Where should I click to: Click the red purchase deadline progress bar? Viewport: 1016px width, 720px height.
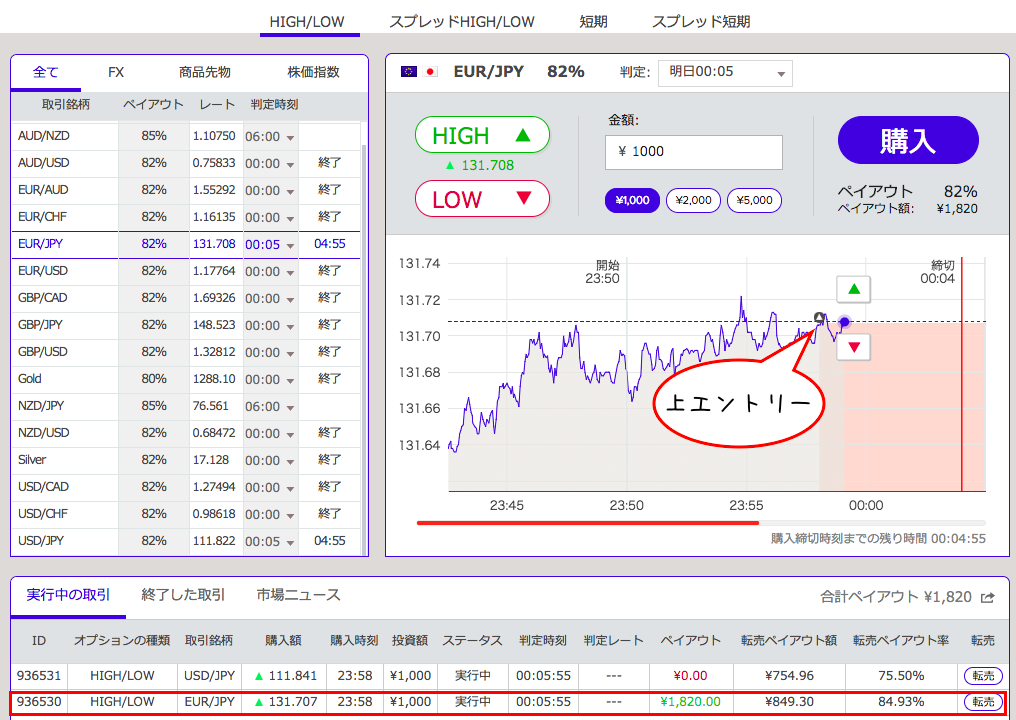(588, 522)
